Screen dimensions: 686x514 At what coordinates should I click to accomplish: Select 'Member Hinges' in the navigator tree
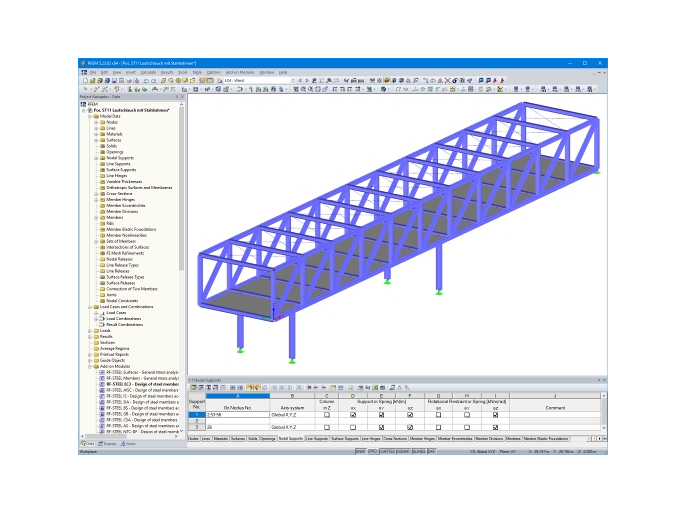(x=120, y=200)
